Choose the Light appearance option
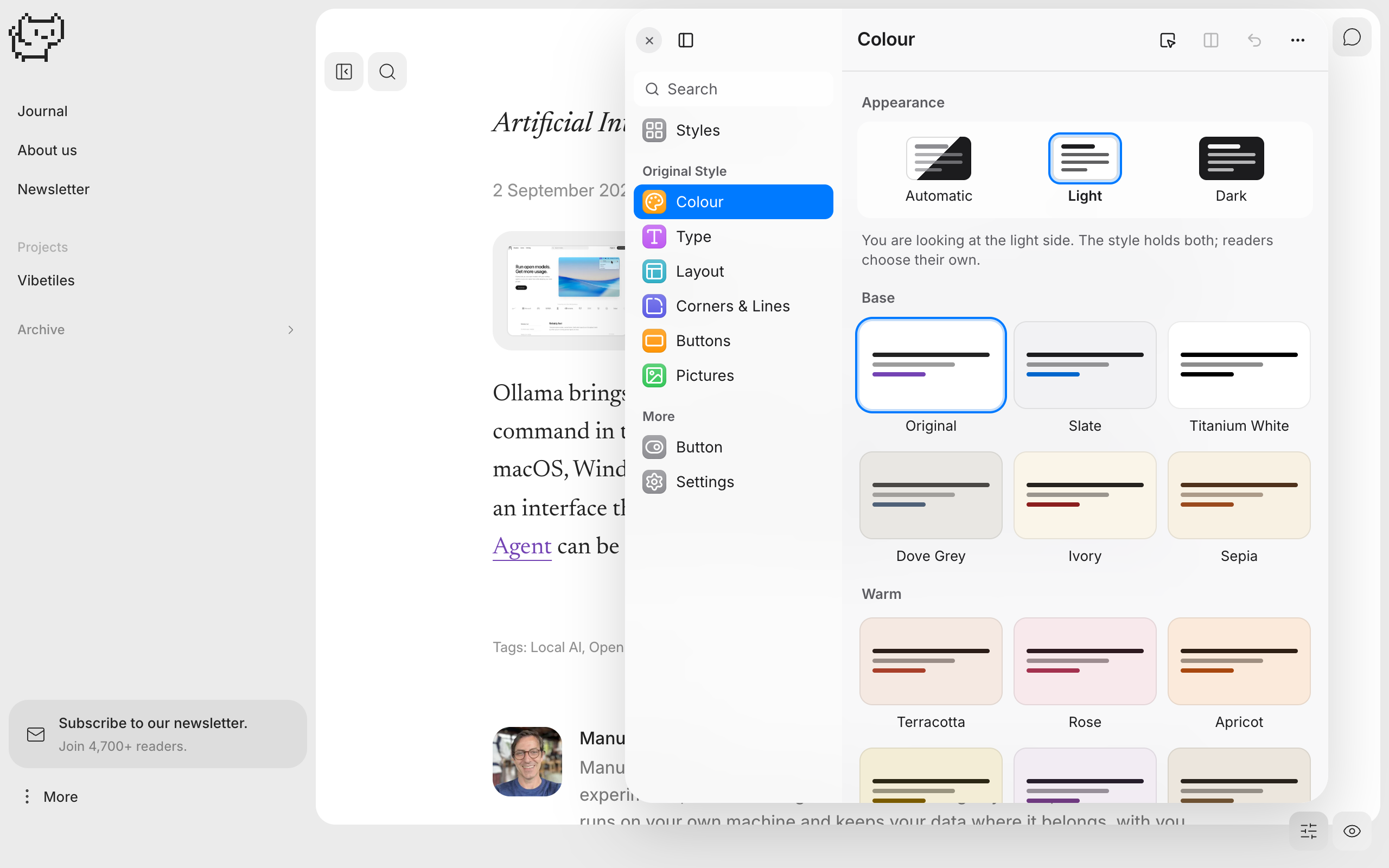 1085,169
